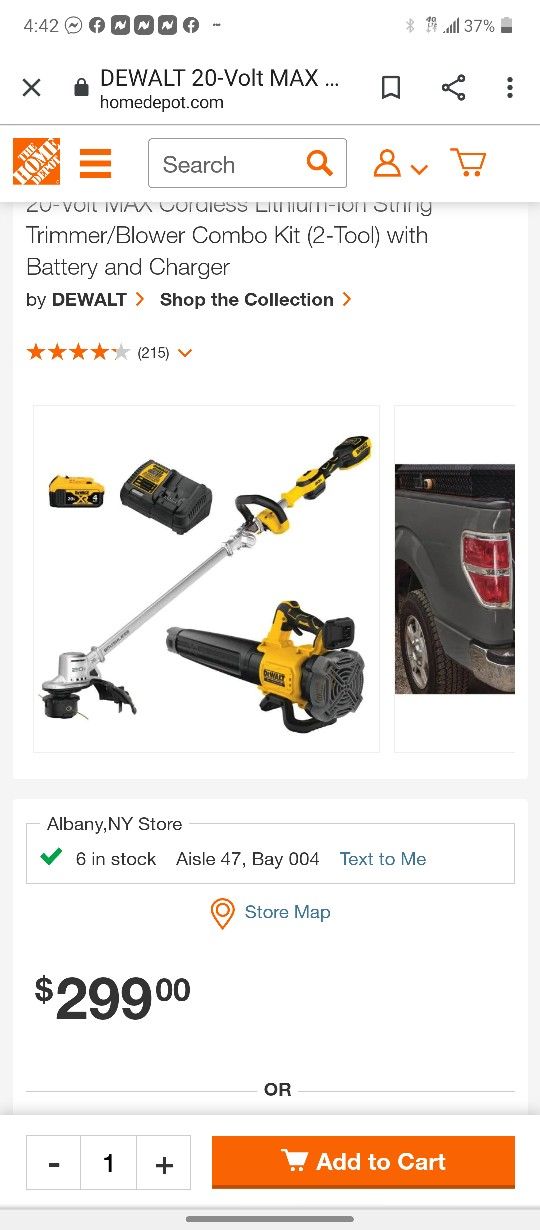Screen dimensions: 540x1230
Task: Close the browser tab with X
Action: tap(32, 88)
